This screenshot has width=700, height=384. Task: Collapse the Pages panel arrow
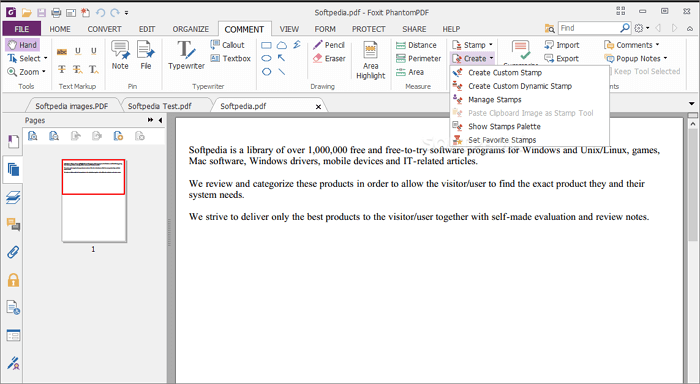coord(160,120)
